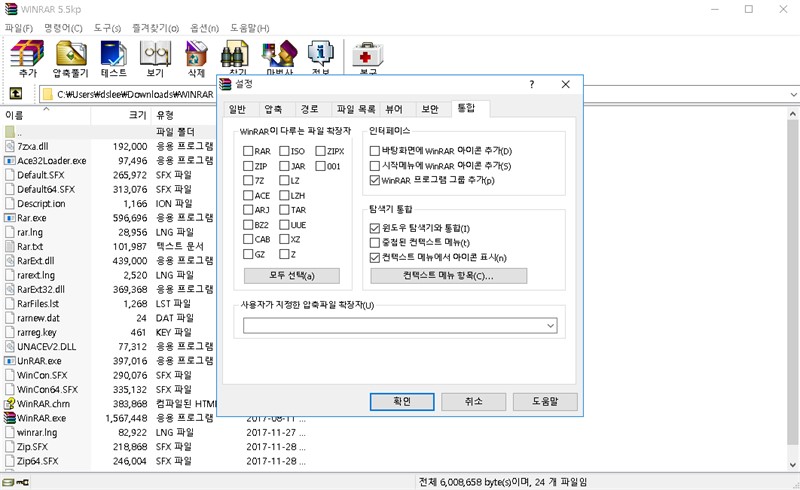Click the Rar.exe file icon
This screenshot has width=800, height=490.
(10, 218)
